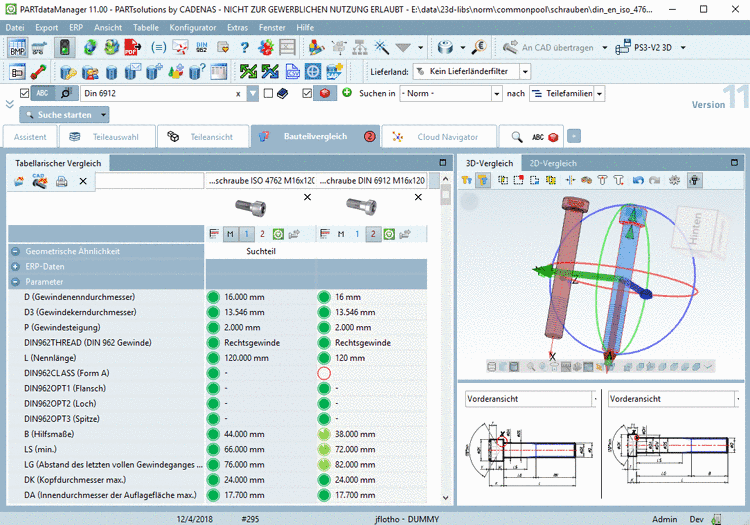This screenshot has height=525, width=750.
Task: Click the vertical axis alignment icon in 3D toolbar
Action: click(x=570, y=180)
